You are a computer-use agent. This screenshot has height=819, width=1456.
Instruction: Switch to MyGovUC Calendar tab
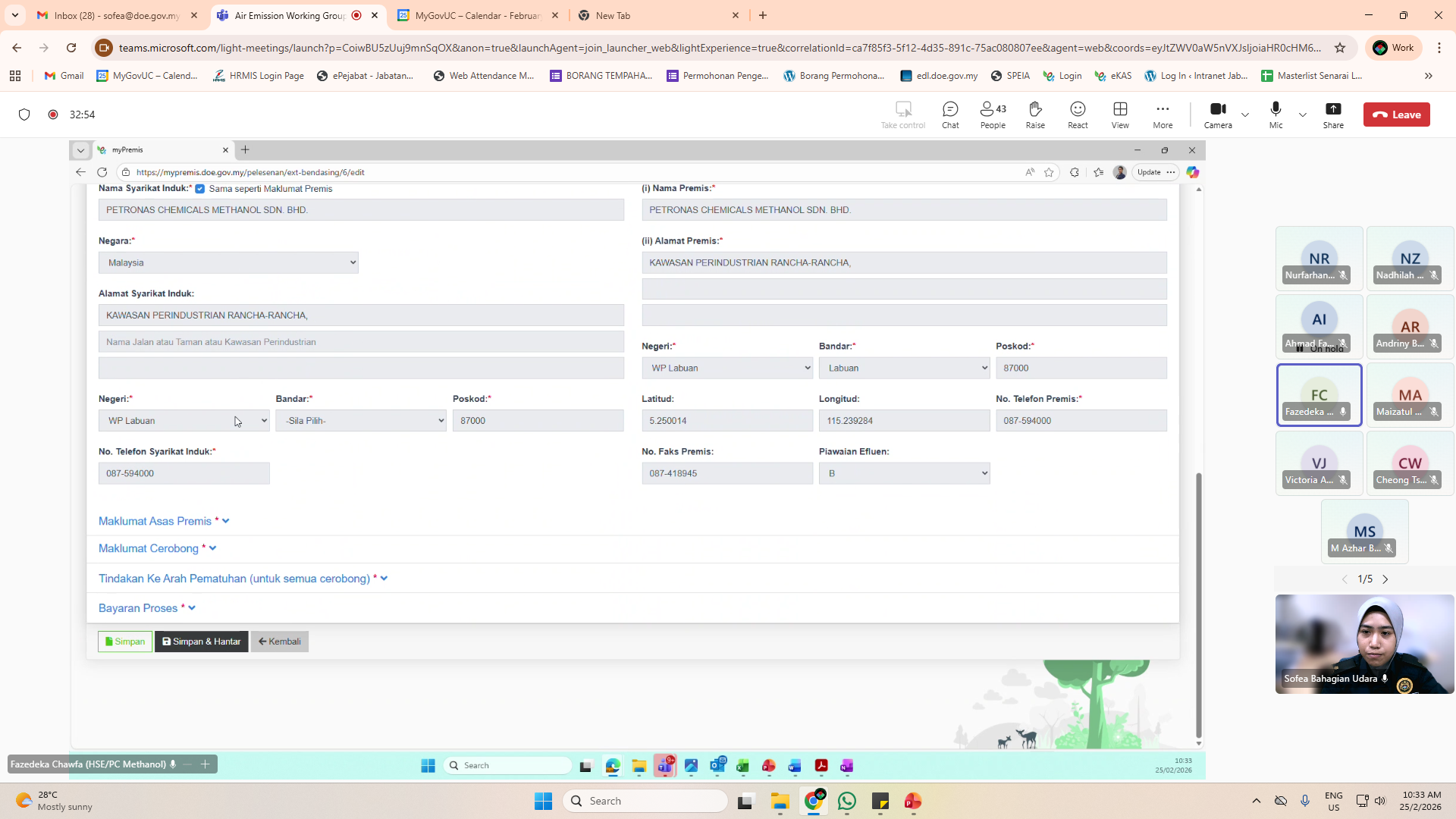pyautogui.click(x=478, y=15)
